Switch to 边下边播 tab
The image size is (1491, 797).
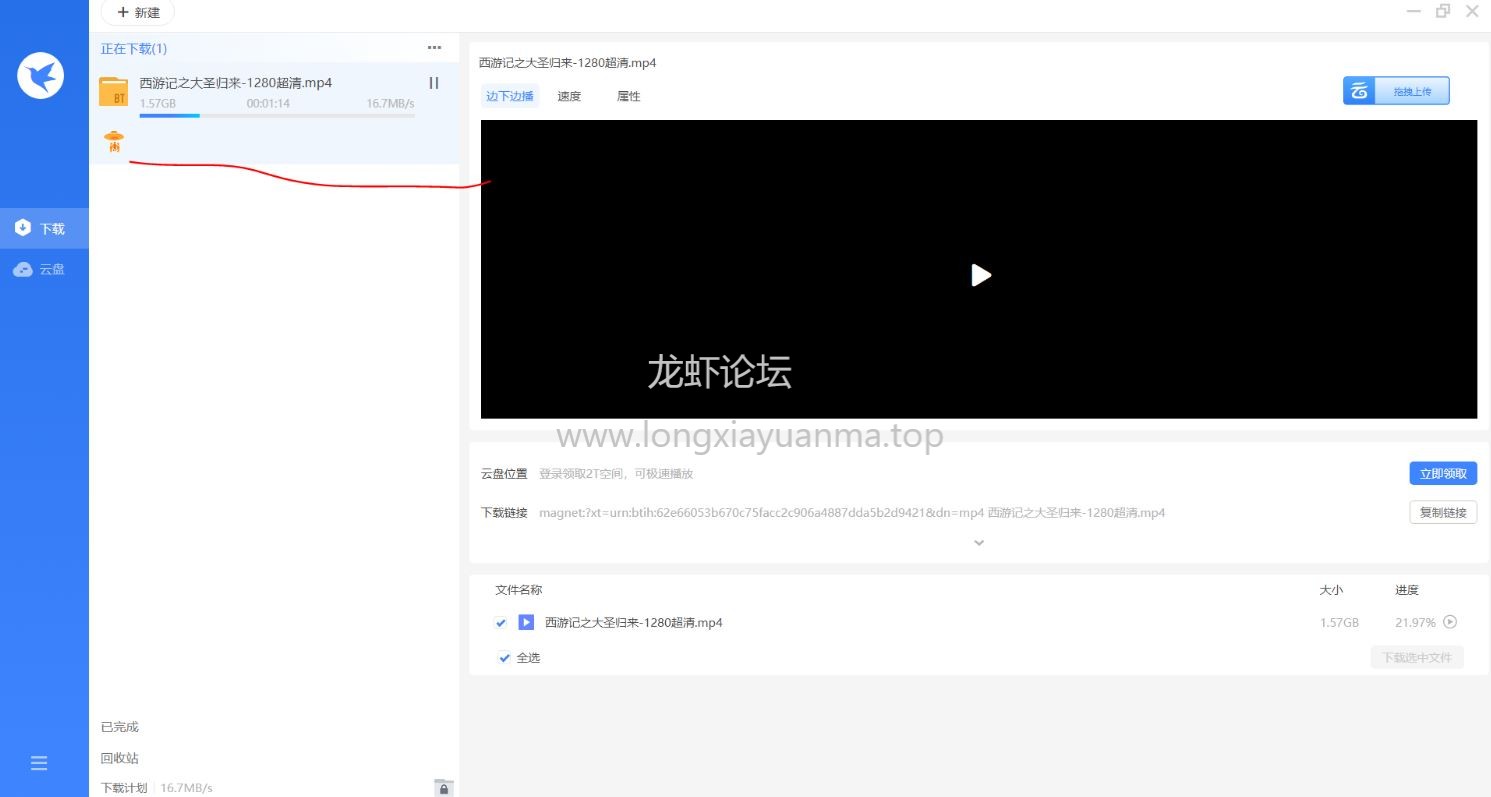tap(510, 96)
